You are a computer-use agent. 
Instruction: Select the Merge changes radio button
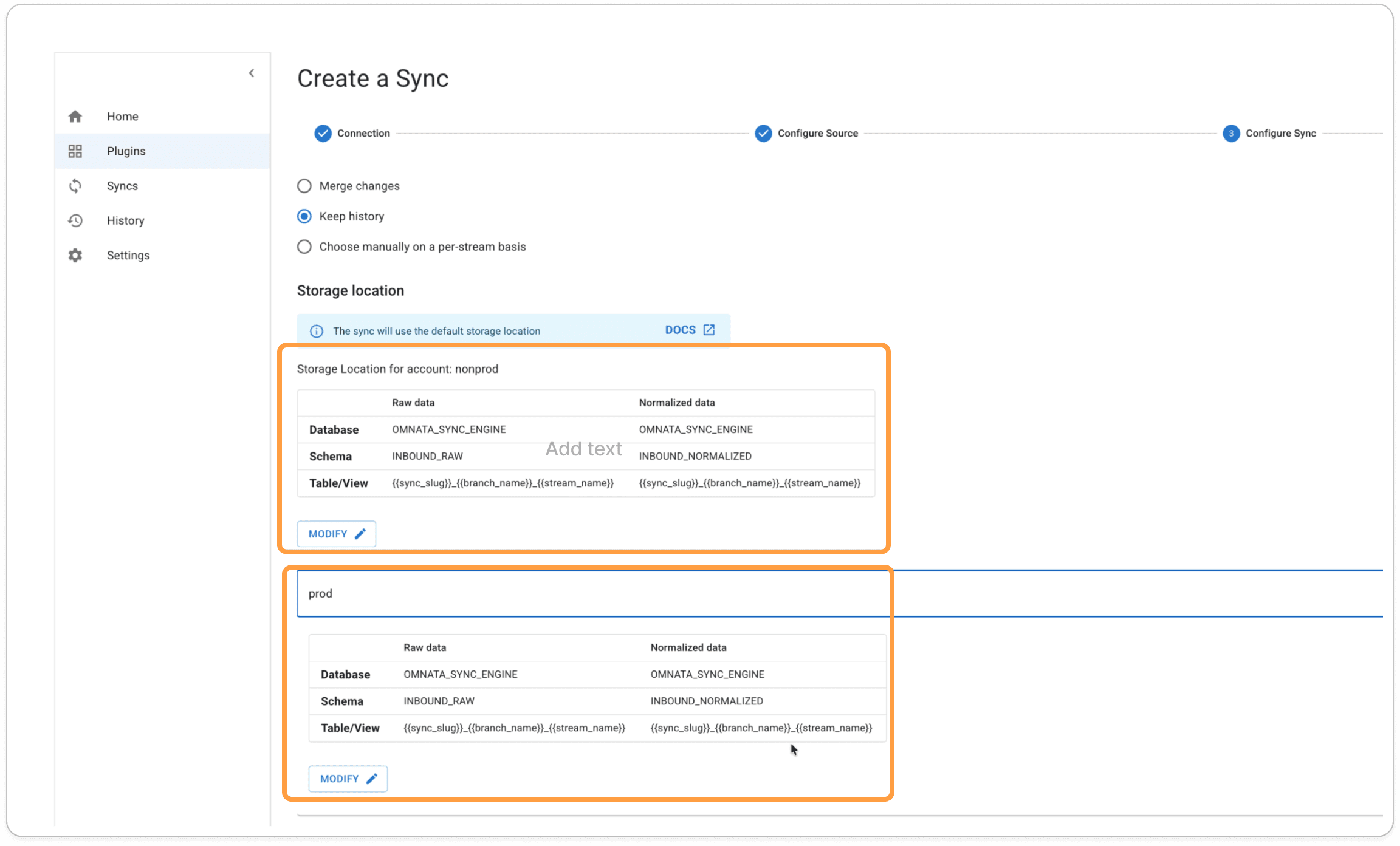tap(304, 186)
